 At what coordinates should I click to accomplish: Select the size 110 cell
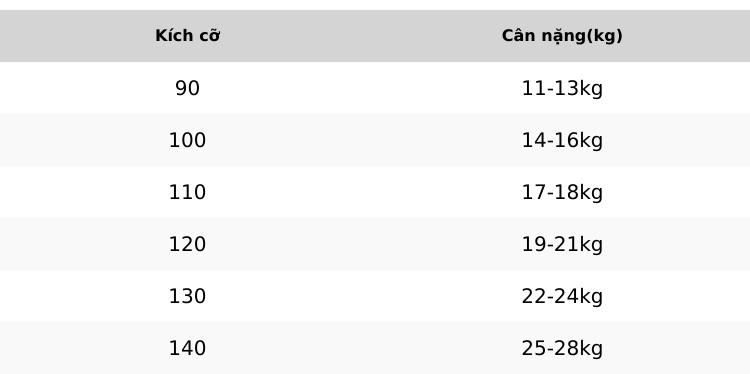(188, 192)
